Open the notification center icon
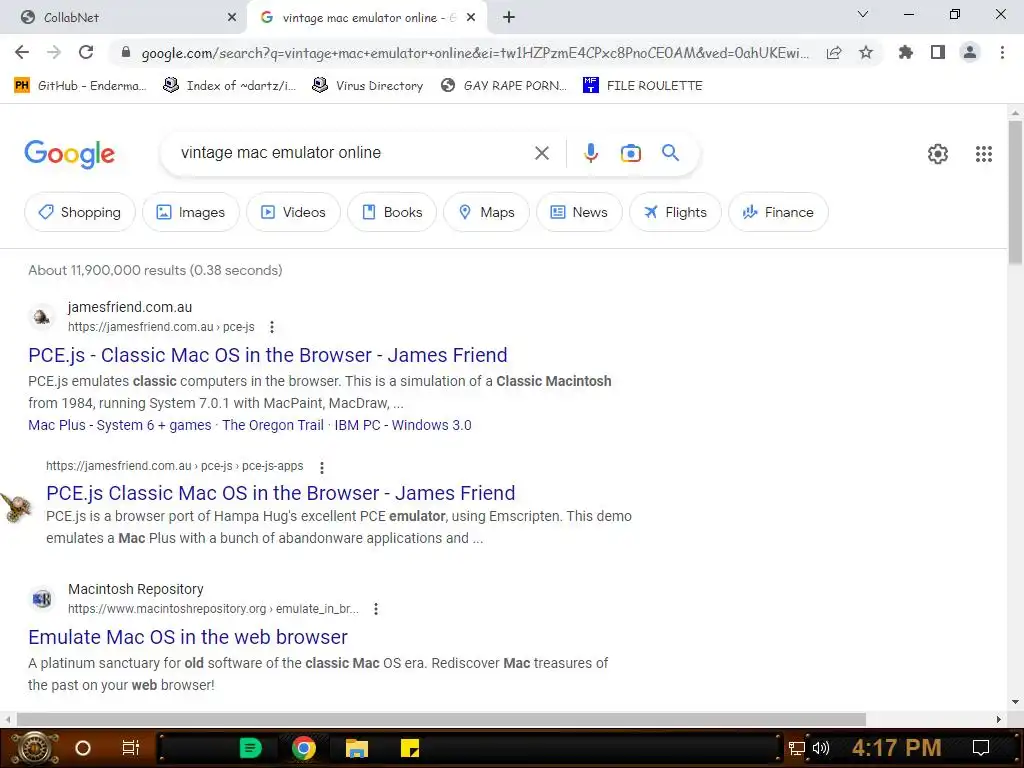 click(x=981, y=747)
